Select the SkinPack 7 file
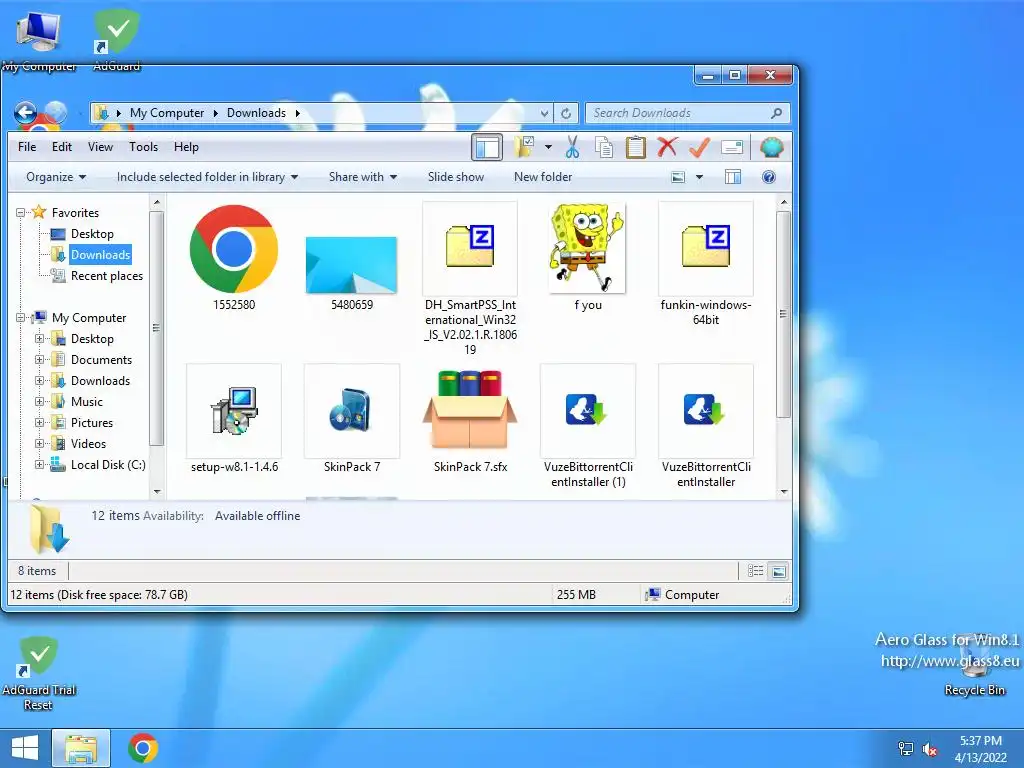 (x=351, y=419)
